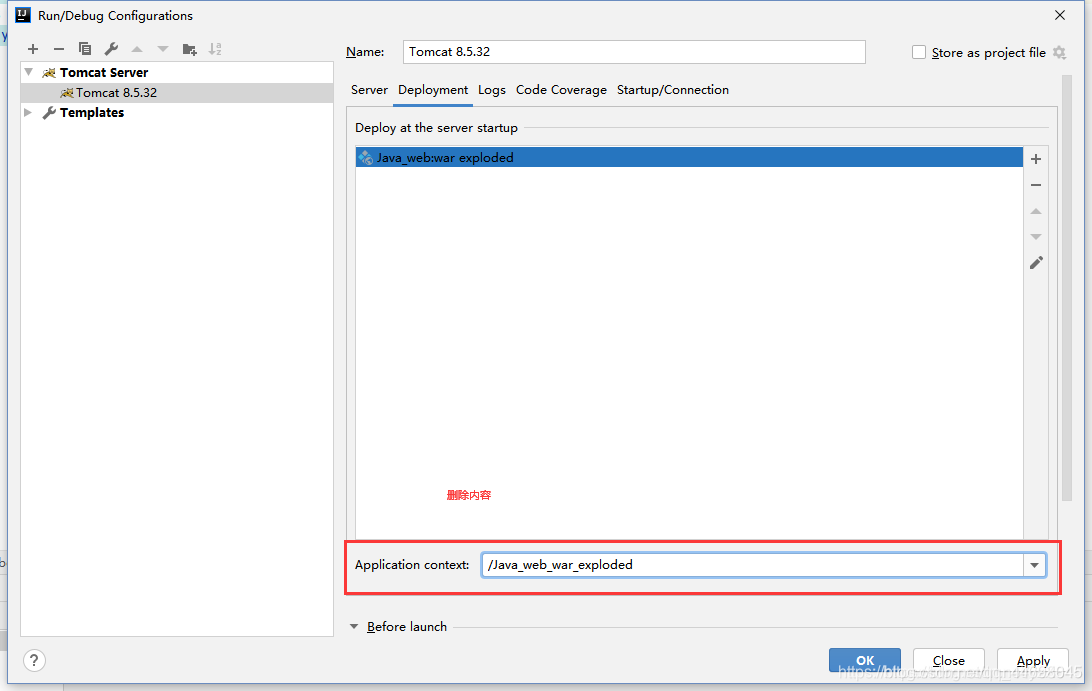This screenshot has width=1092, height=691.
Task: Open Store as project file settings gear
Action: coord(1059,52)
